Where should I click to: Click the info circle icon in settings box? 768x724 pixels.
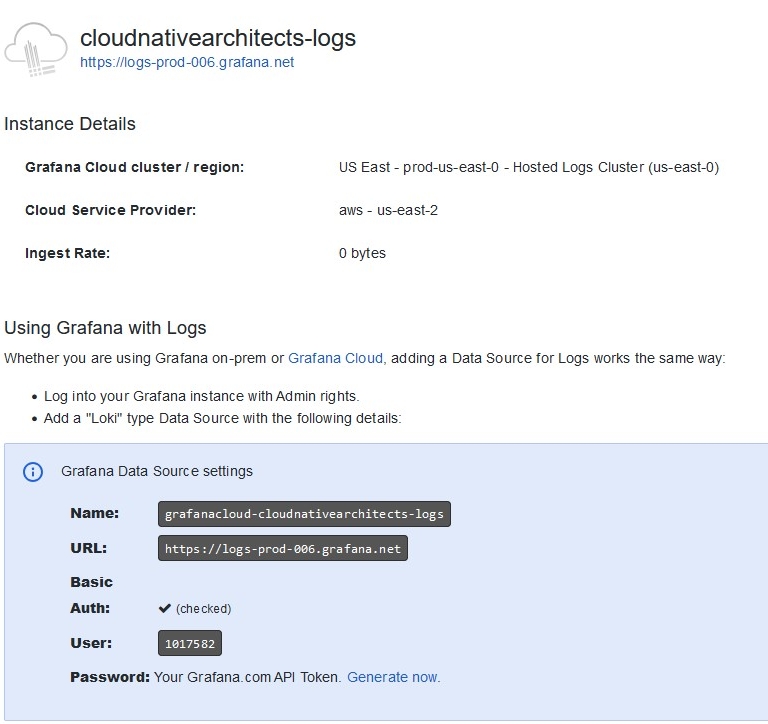tap(33, 472)
